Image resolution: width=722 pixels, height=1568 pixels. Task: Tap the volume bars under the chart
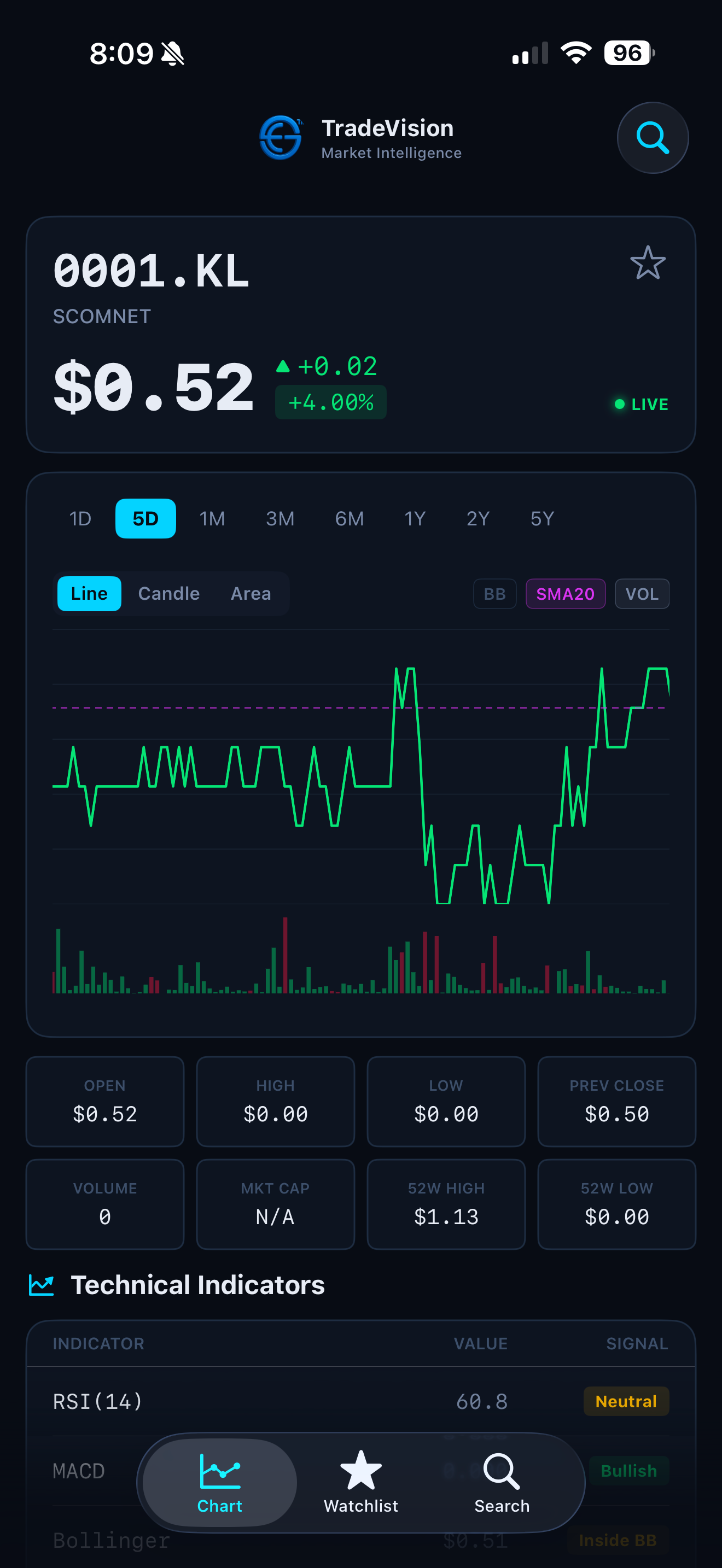[361, 956]
